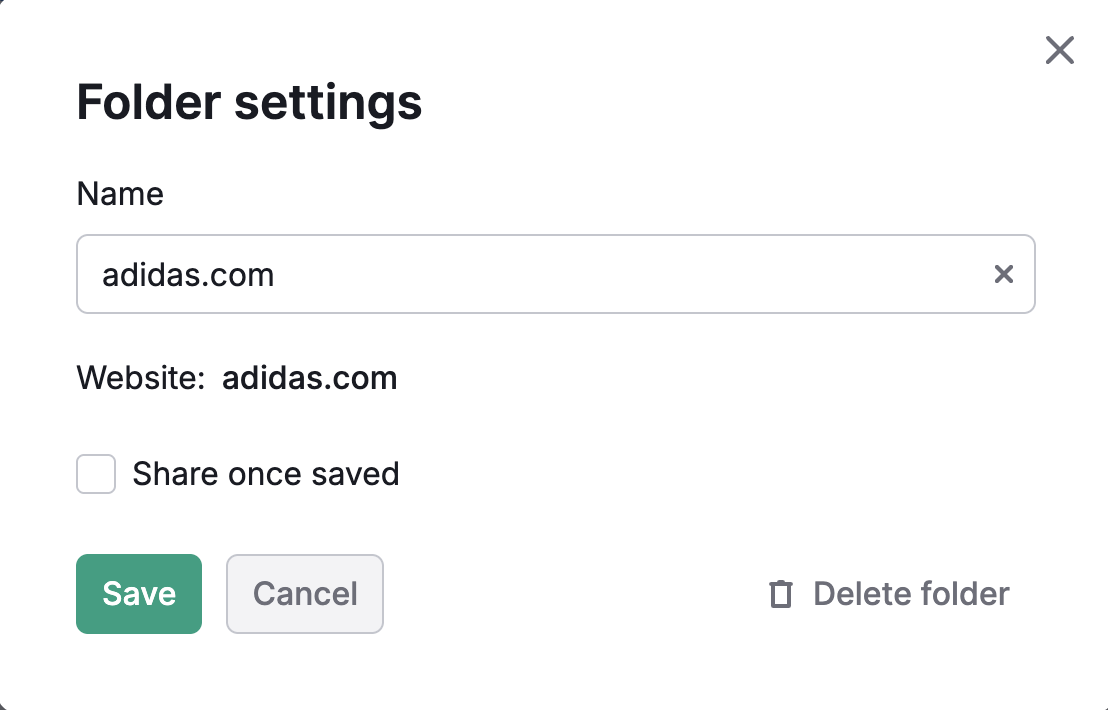Screen dimensions: 1108x710
Task: Click the word 'Share' beside the checkbox
Action: (176, 474)
